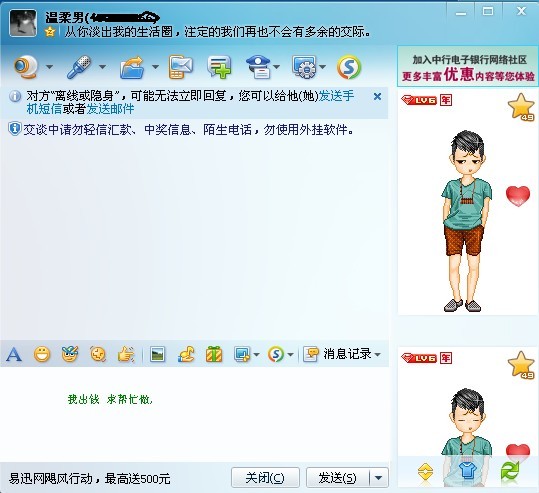Open contact's avatar photo in header

[x=23, y=23]
